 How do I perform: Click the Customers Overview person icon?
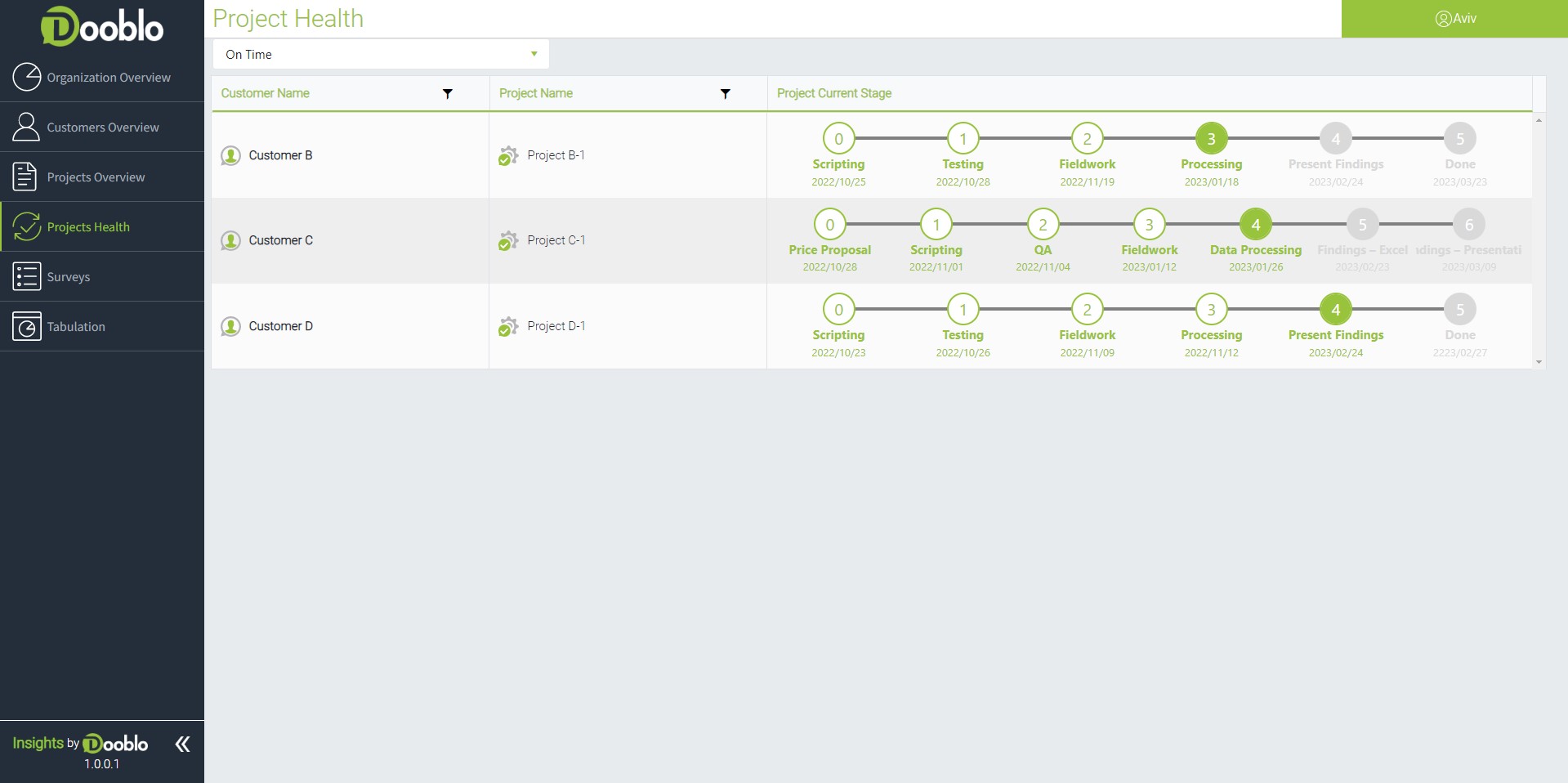point(26,127)
